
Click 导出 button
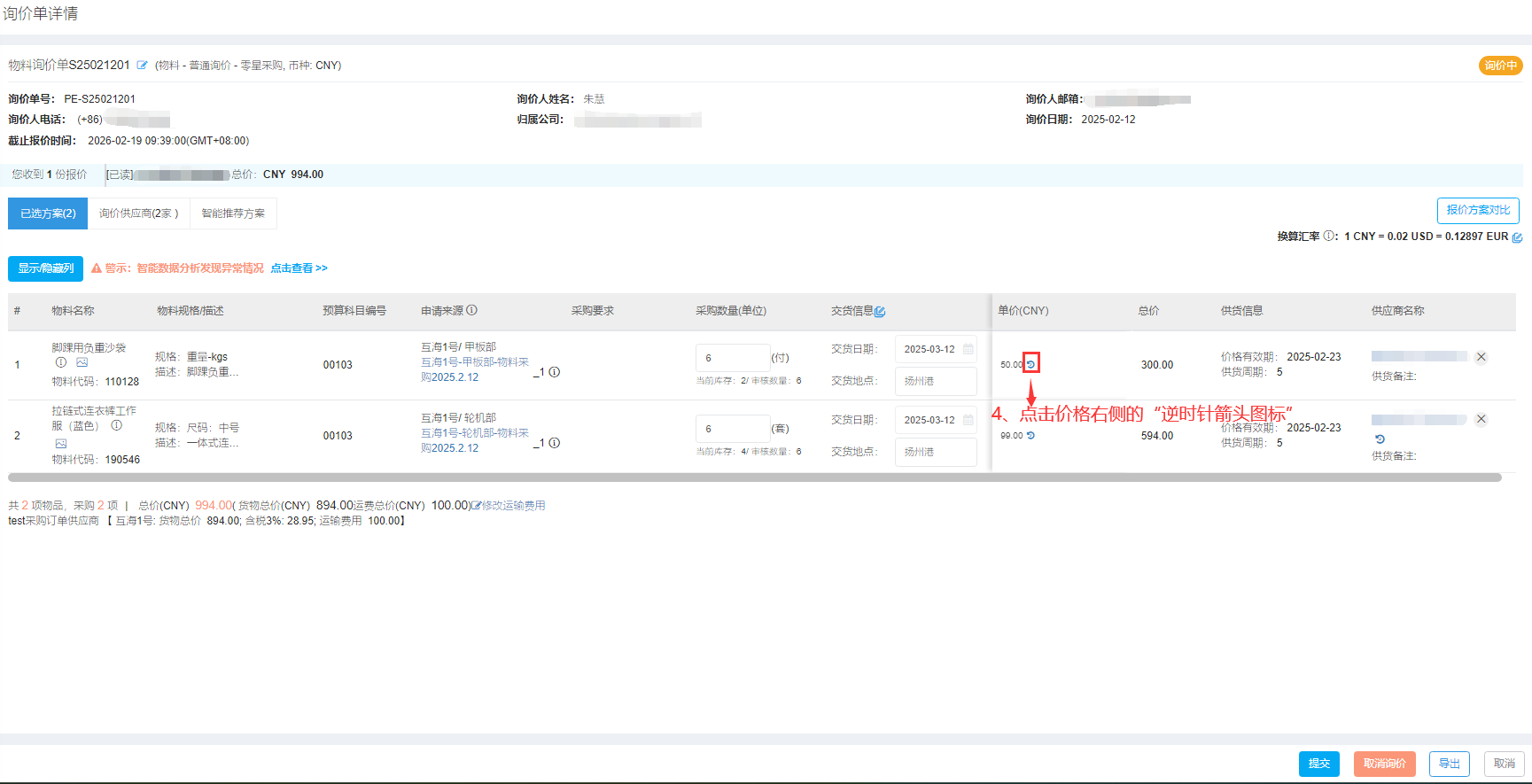[x=1450, y=764]
